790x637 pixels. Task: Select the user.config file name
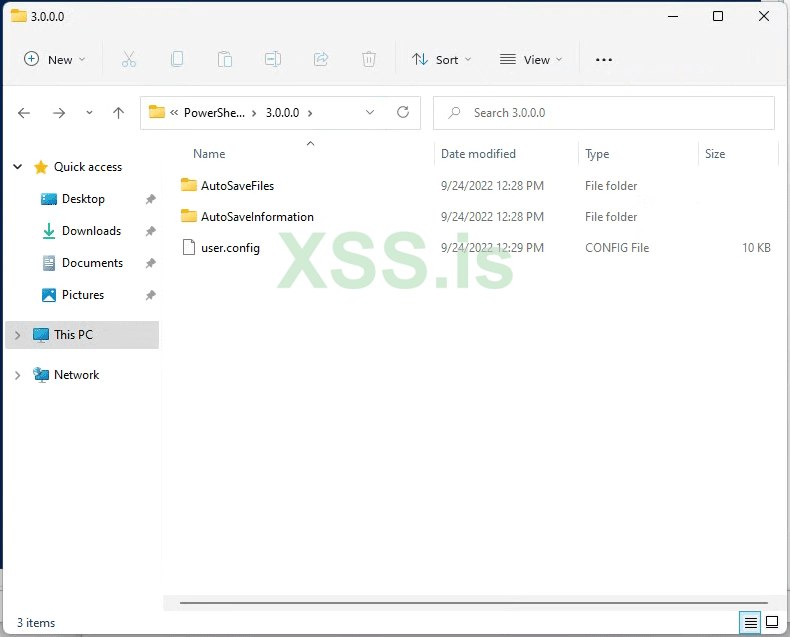pos(230,248)
